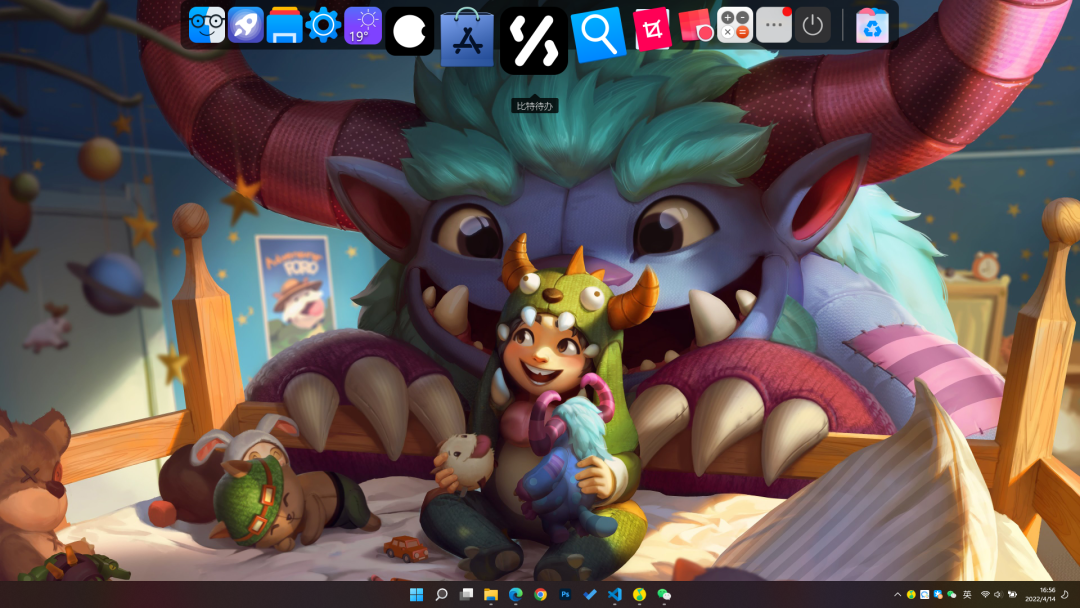Open the blue gear settings dock icon
This screenshot has width=1080, height=608.
[323, 26]
